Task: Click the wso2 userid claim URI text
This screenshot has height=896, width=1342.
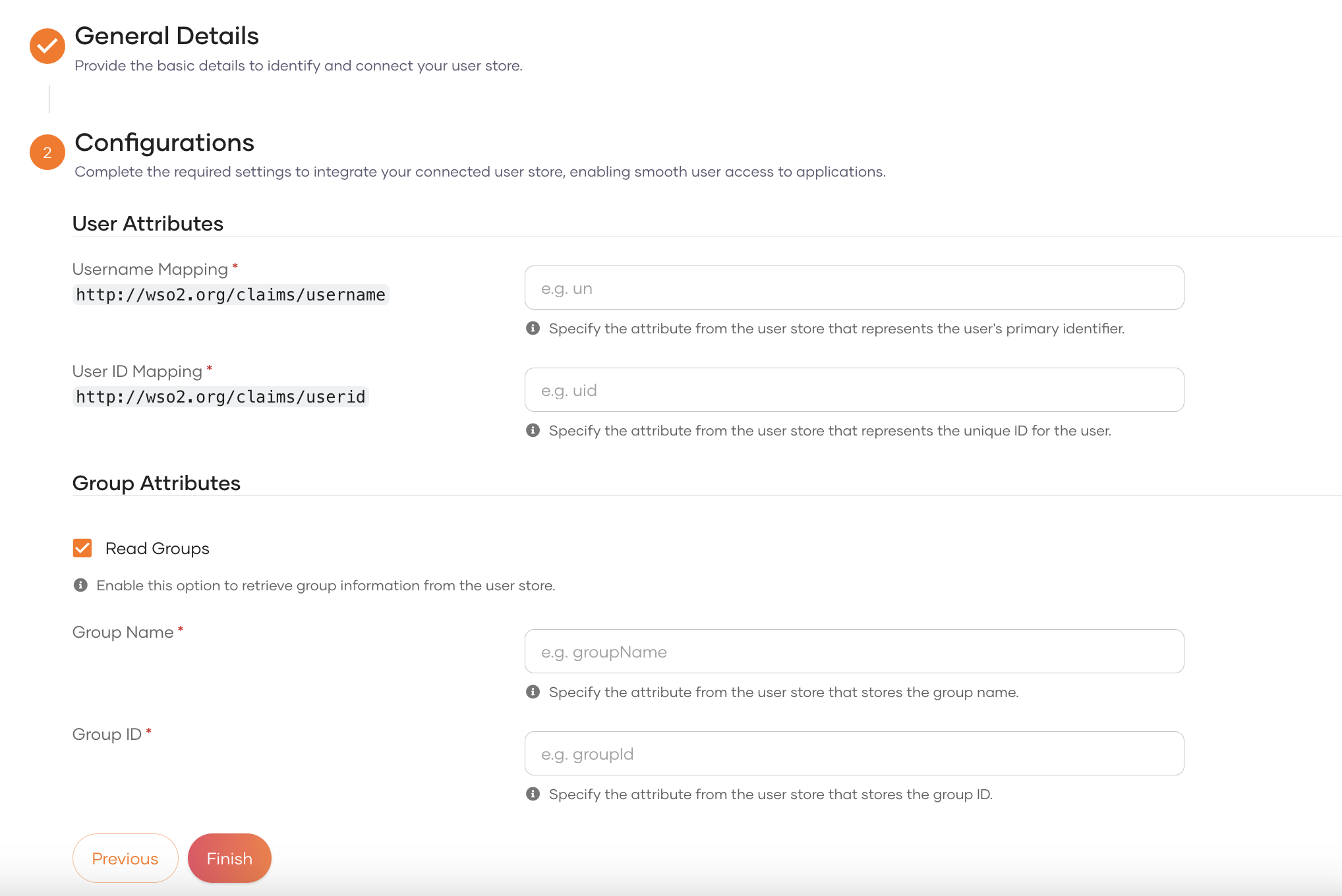Action: point(220,397)
